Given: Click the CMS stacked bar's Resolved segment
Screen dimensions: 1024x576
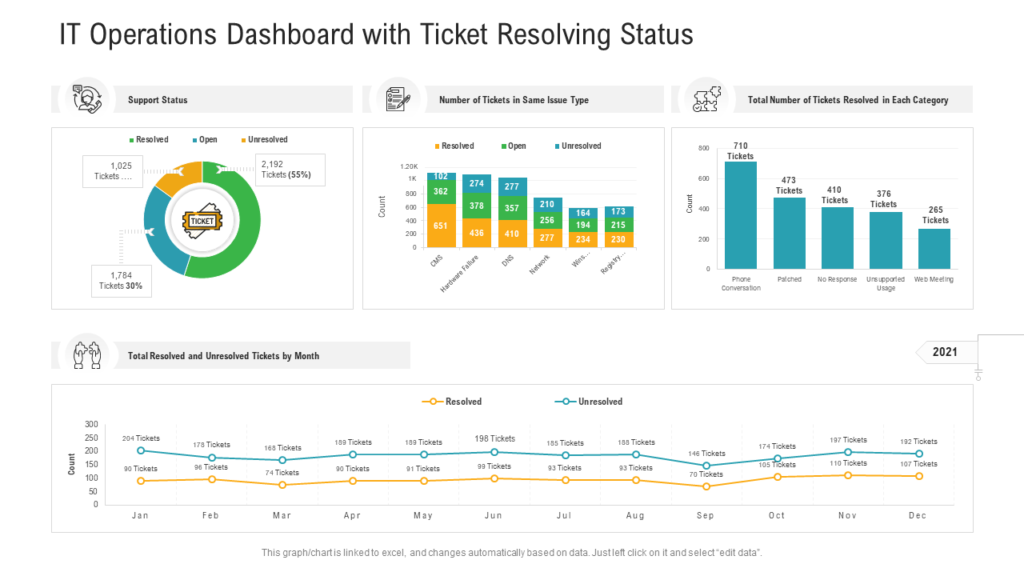Looking at the screenshot, I should pos(441,226).
